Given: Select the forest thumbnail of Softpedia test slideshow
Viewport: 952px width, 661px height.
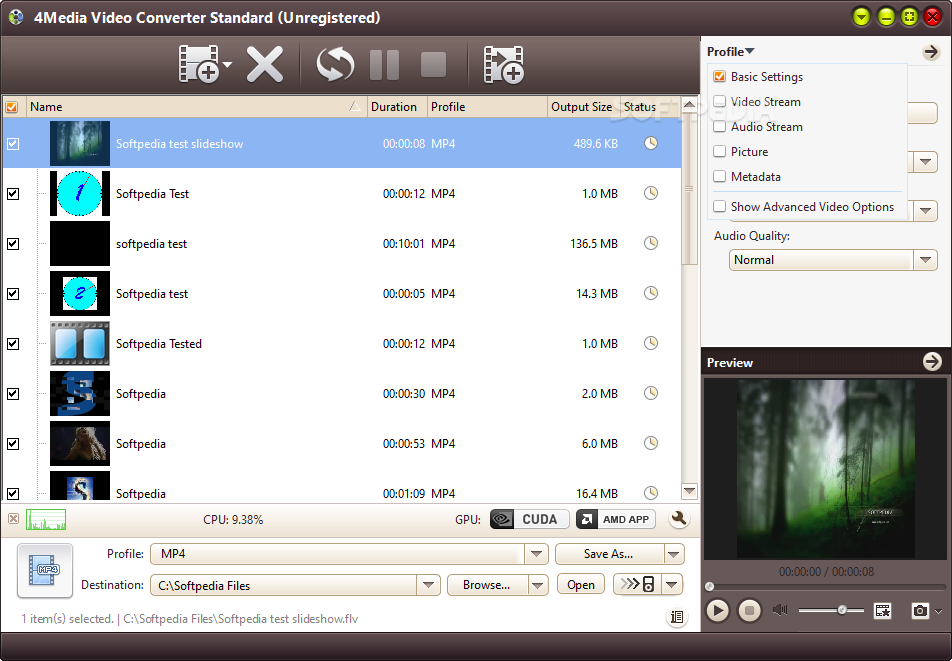Looking at the screenshot, I should [x=80, y=144].
